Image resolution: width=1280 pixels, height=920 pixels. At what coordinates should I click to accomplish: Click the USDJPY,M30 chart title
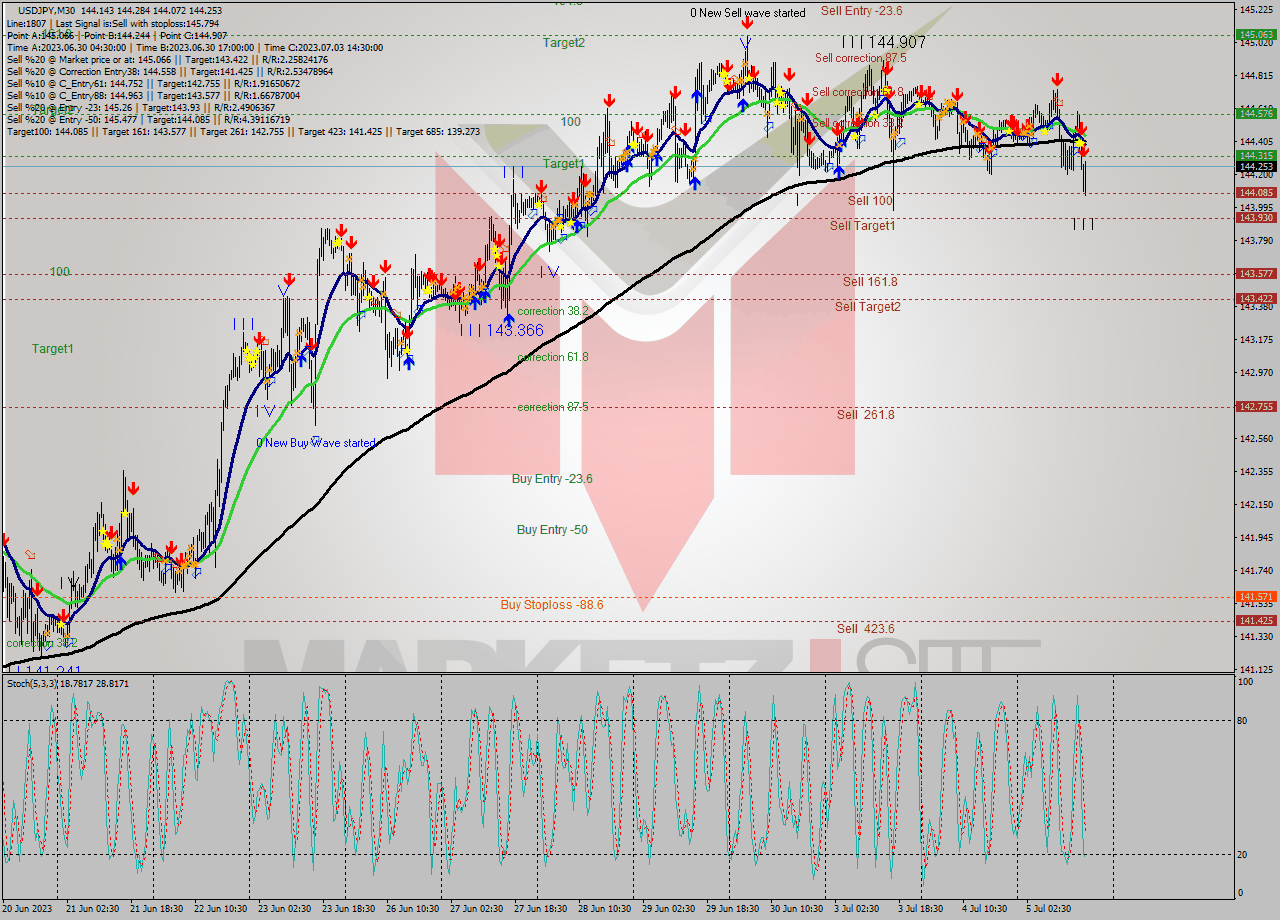(x=47, y=10)
